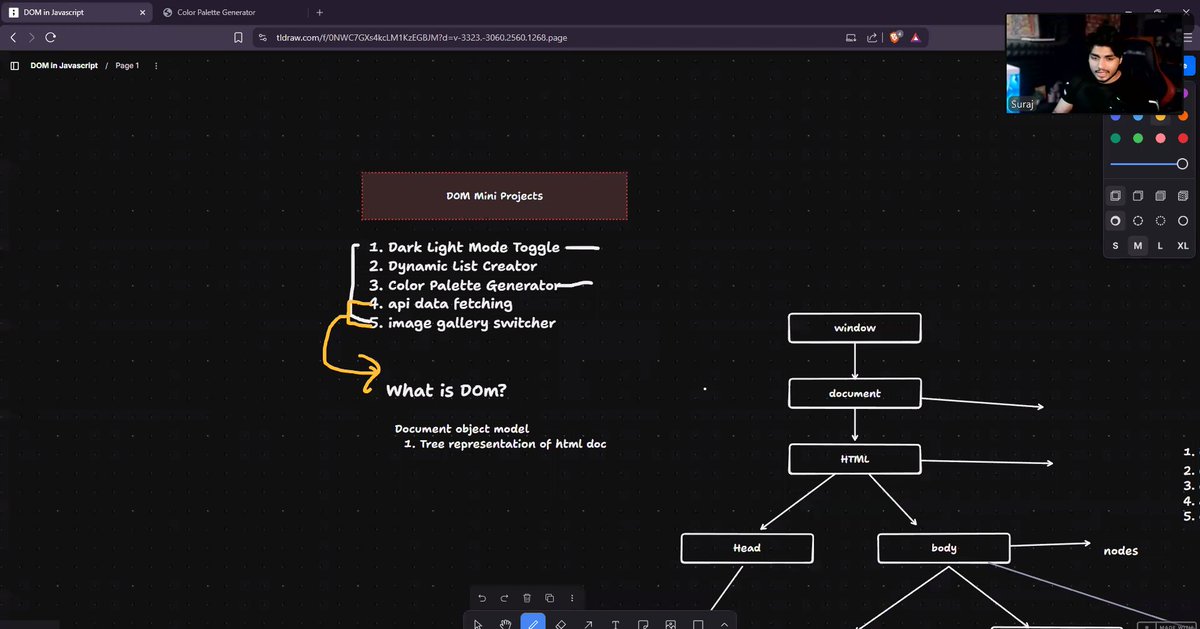Click the DOM in Javascript file name

(64, 65)
